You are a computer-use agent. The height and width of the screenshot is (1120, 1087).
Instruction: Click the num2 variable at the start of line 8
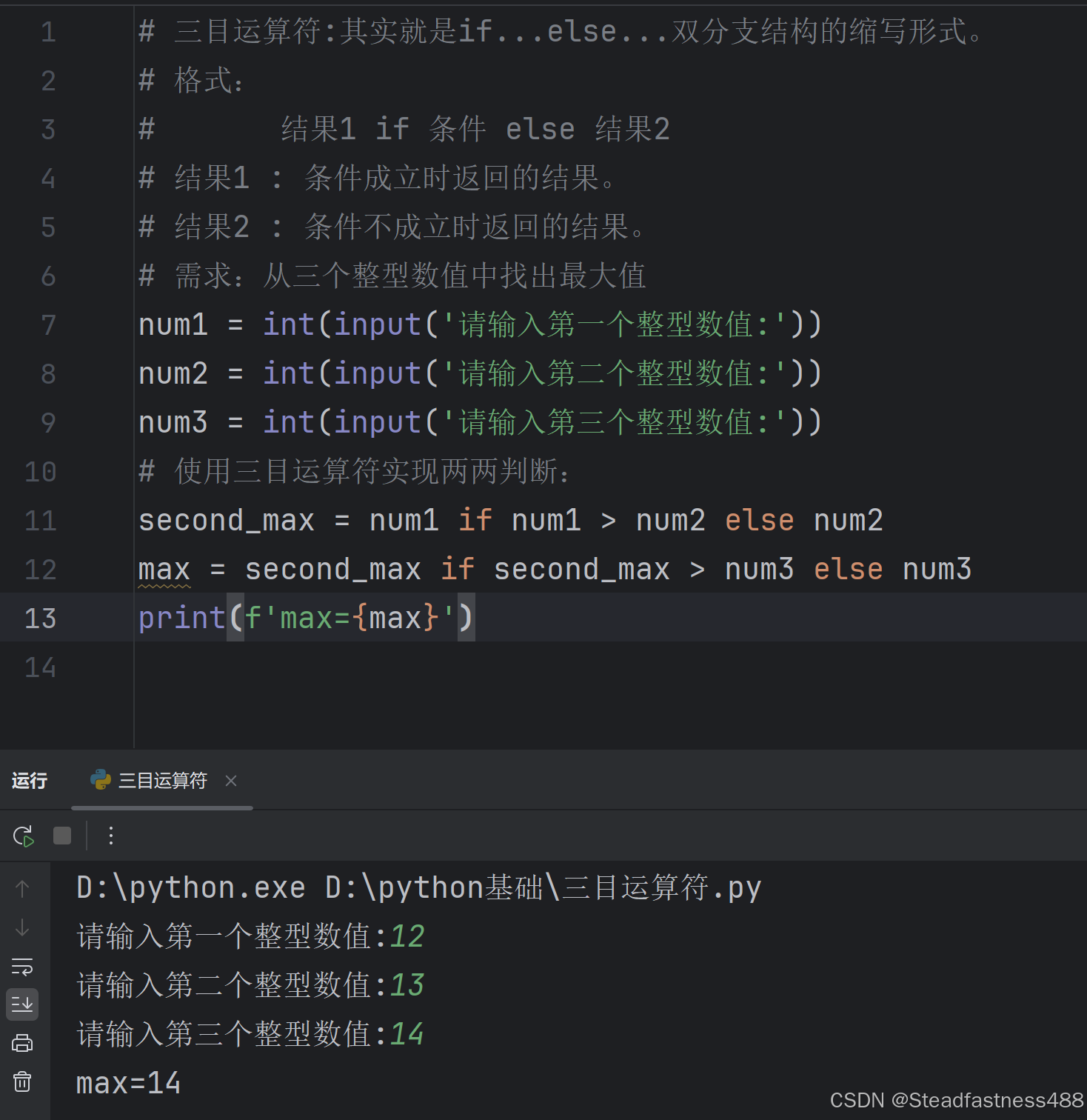click(x=173, y=373)
